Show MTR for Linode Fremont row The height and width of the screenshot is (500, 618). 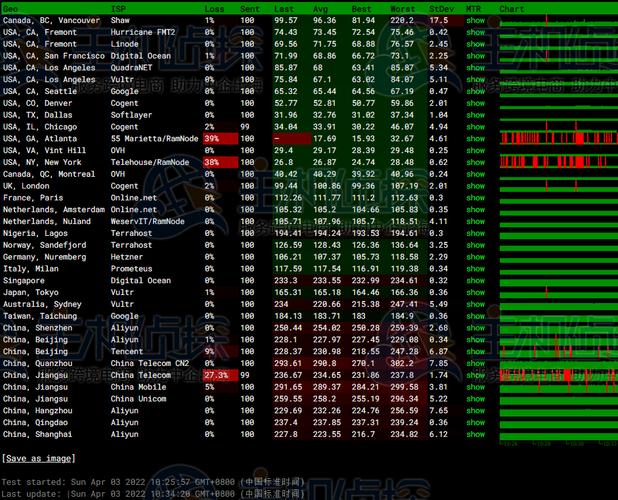(x=475, y=44)
